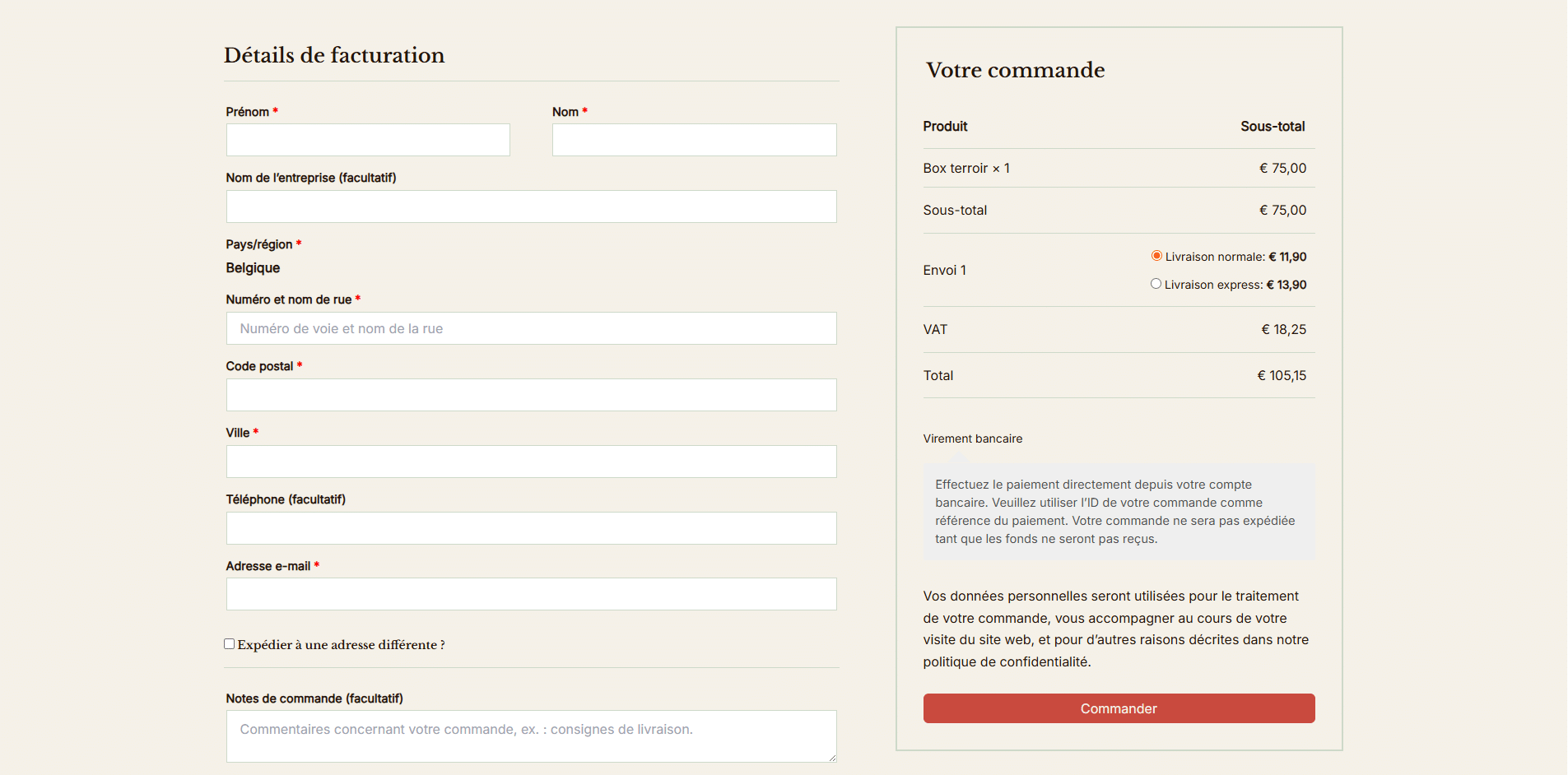Click the Nom input field
This screenshot has width=1568, height=775.
[694, 140]
